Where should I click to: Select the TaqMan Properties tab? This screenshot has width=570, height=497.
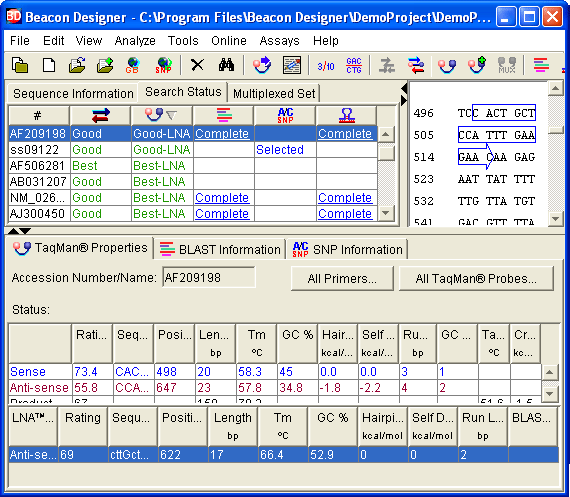tap(80, 248)
